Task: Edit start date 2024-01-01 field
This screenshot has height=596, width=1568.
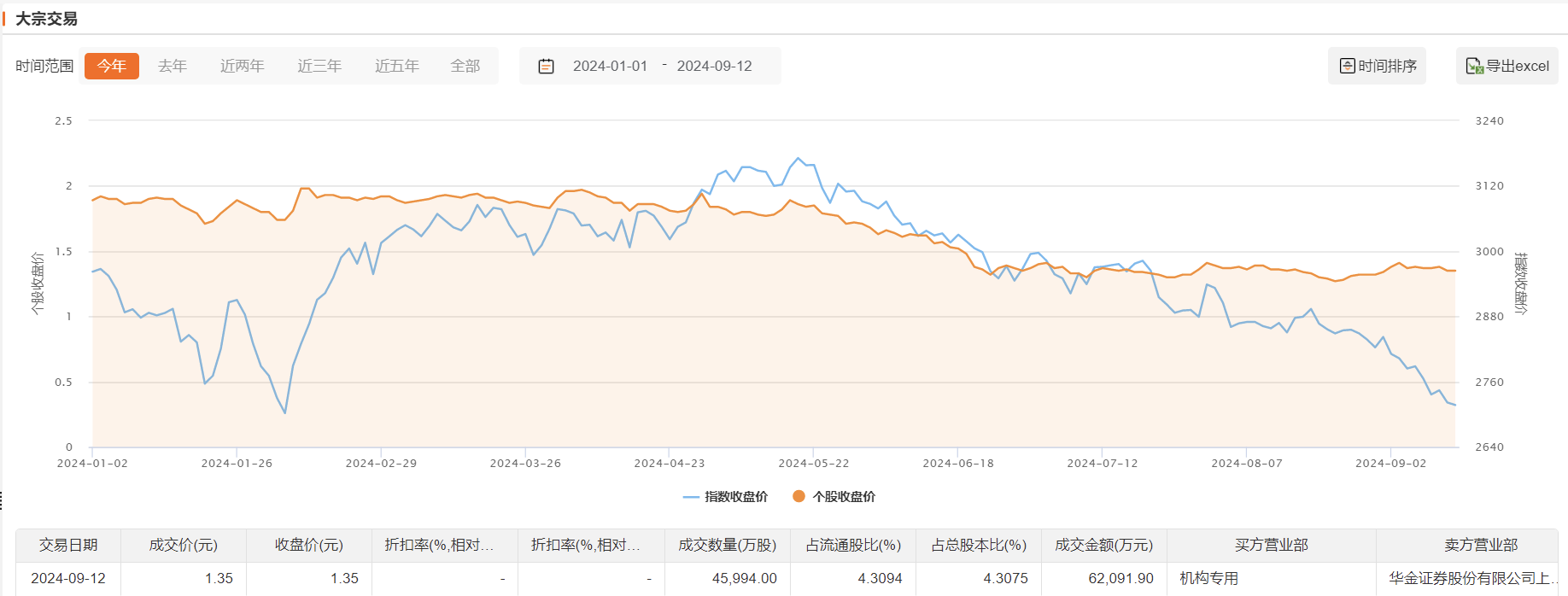Action: click(610, 66)
